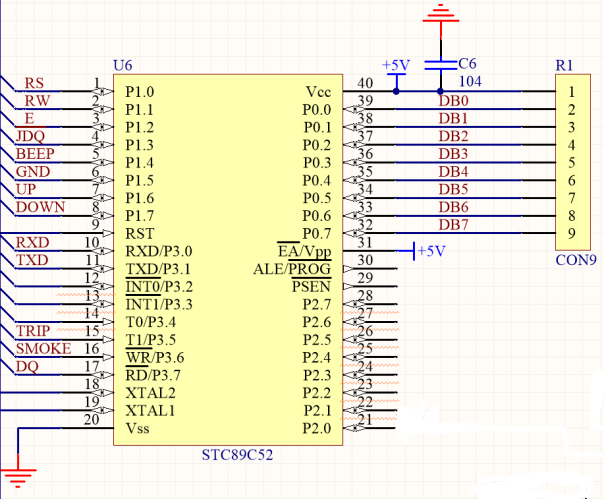The height and width of the screenshot is (499, 605).
Task: Click the DB1 net label
Action: pos(453,118)
